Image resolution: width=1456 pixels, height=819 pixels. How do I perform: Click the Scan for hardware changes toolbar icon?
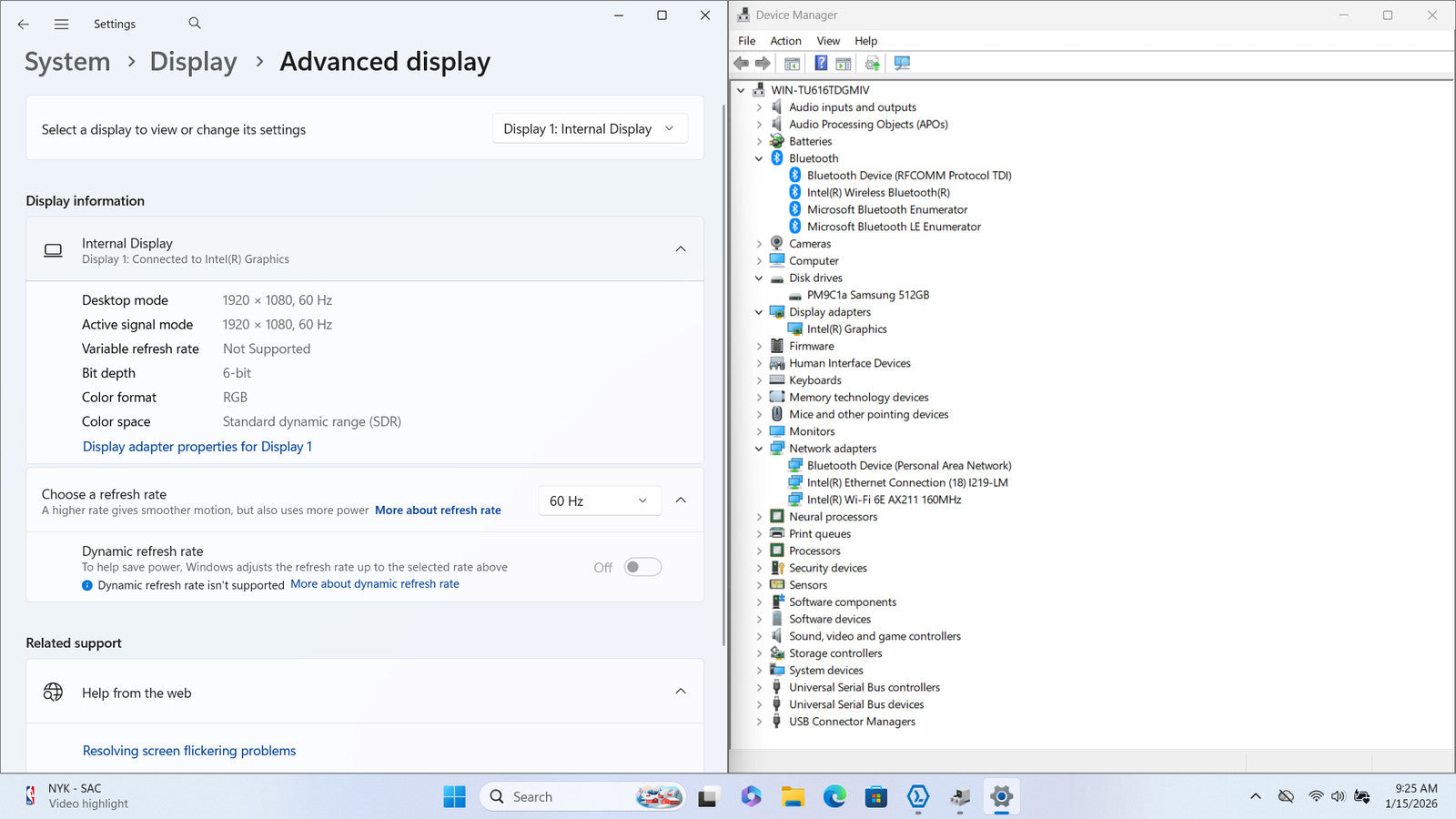(x=902, y=64)
